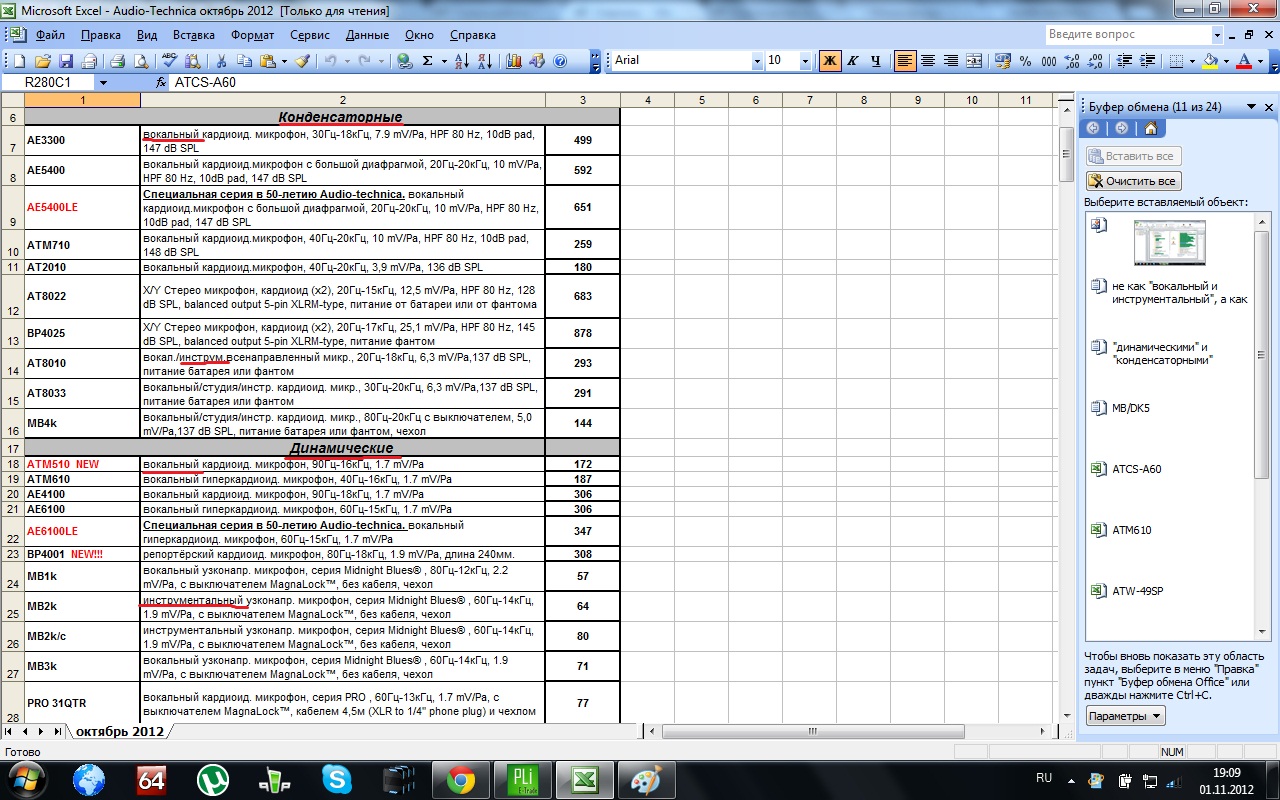This screenshot has width=1280, height=800.
Task: Toggle Underline (Ч) formatting
Action: (x=876, y=61)
